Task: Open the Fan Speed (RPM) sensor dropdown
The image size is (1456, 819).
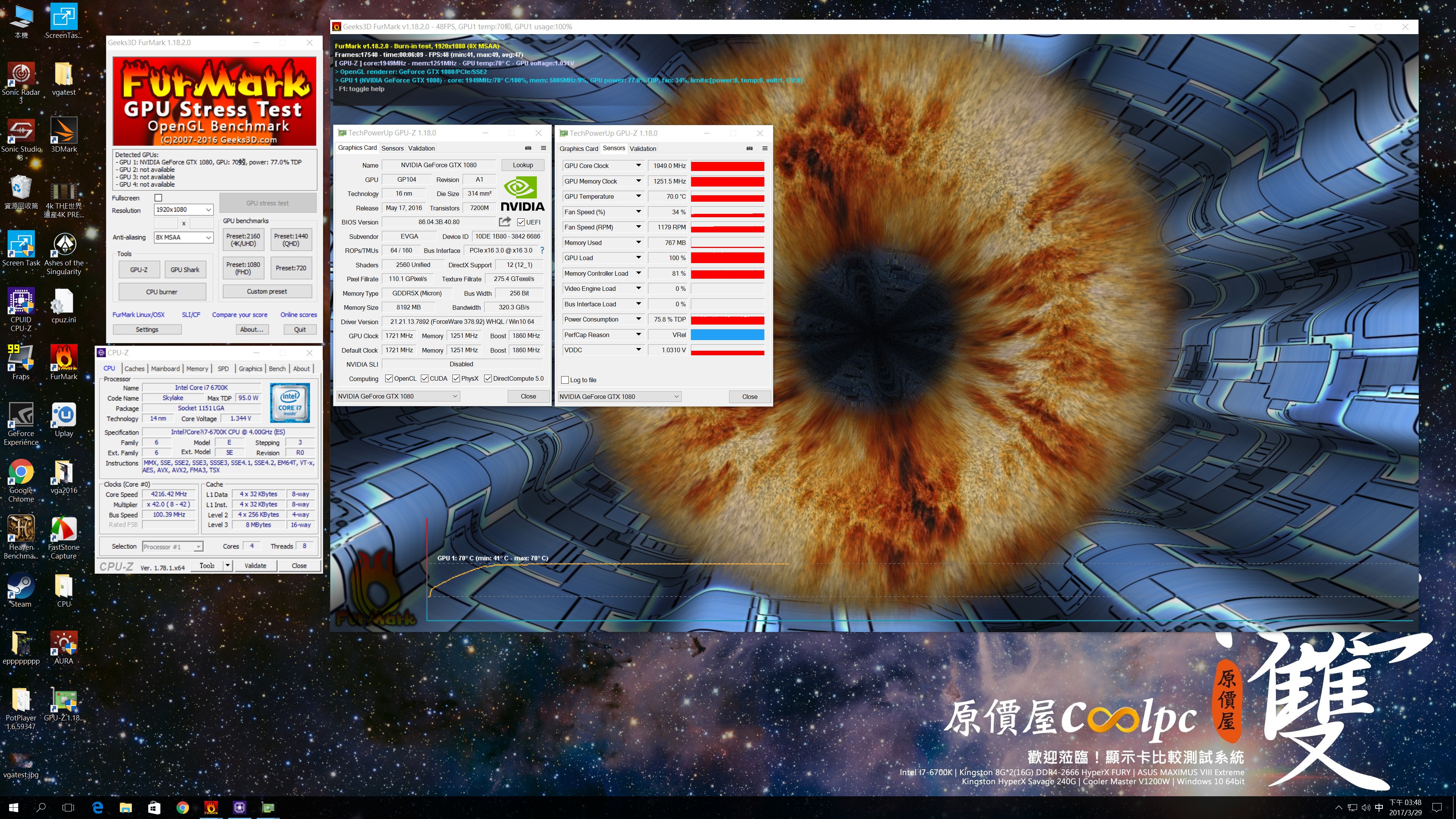Action: point(638,227)
